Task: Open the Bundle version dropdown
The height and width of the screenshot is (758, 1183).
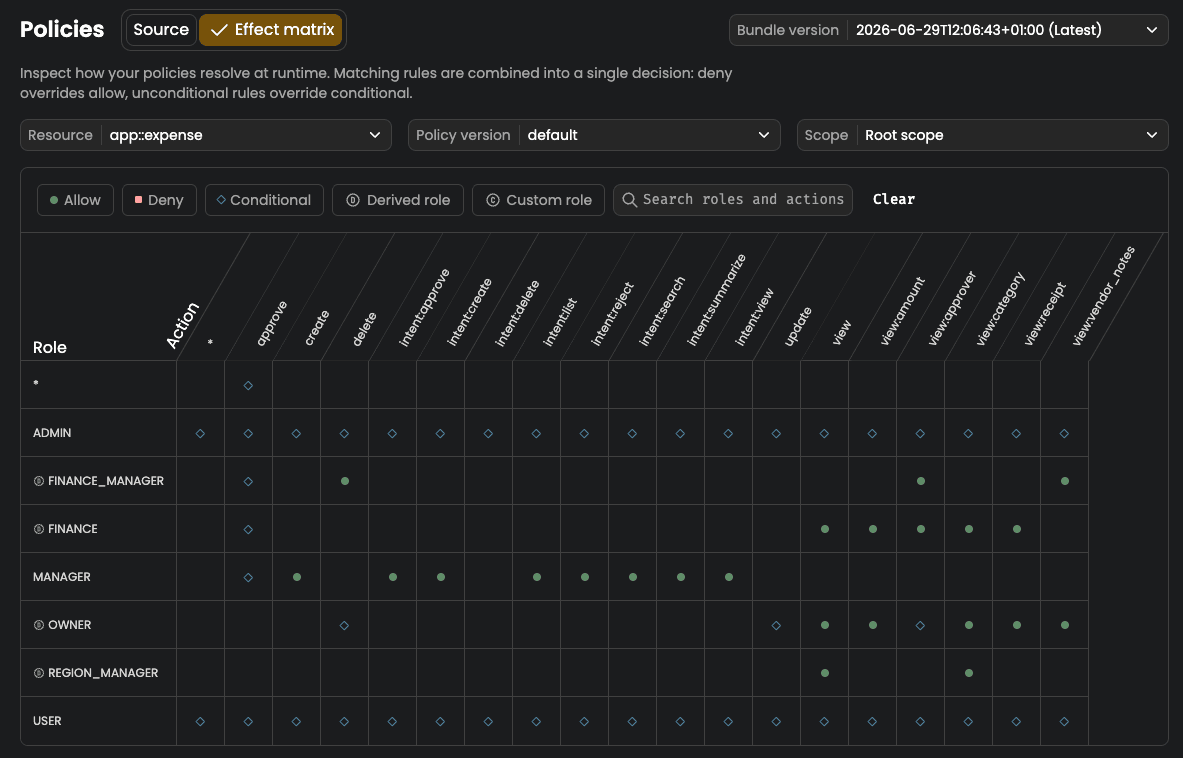Action: (948, 30)
